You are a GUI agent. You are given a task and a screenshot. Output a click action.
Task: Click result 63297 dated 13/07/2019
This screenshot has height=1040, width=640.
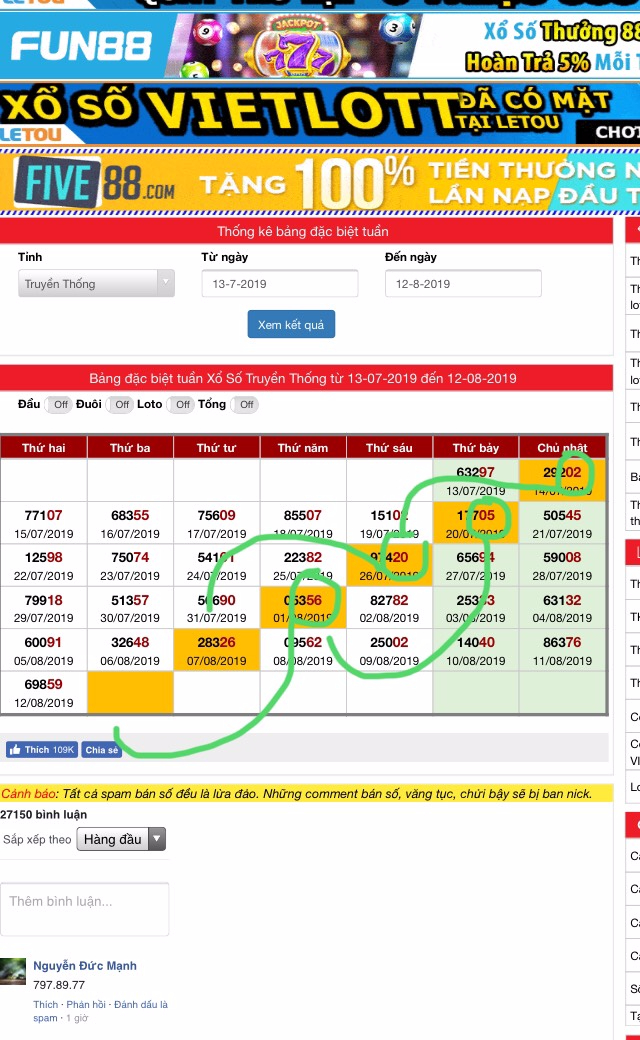coord(476,472)
